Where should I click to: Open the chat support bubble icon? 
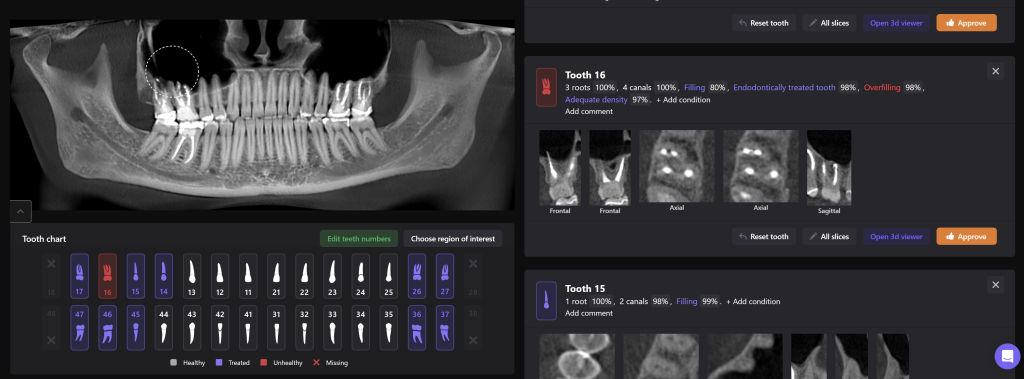point(1007,356)
